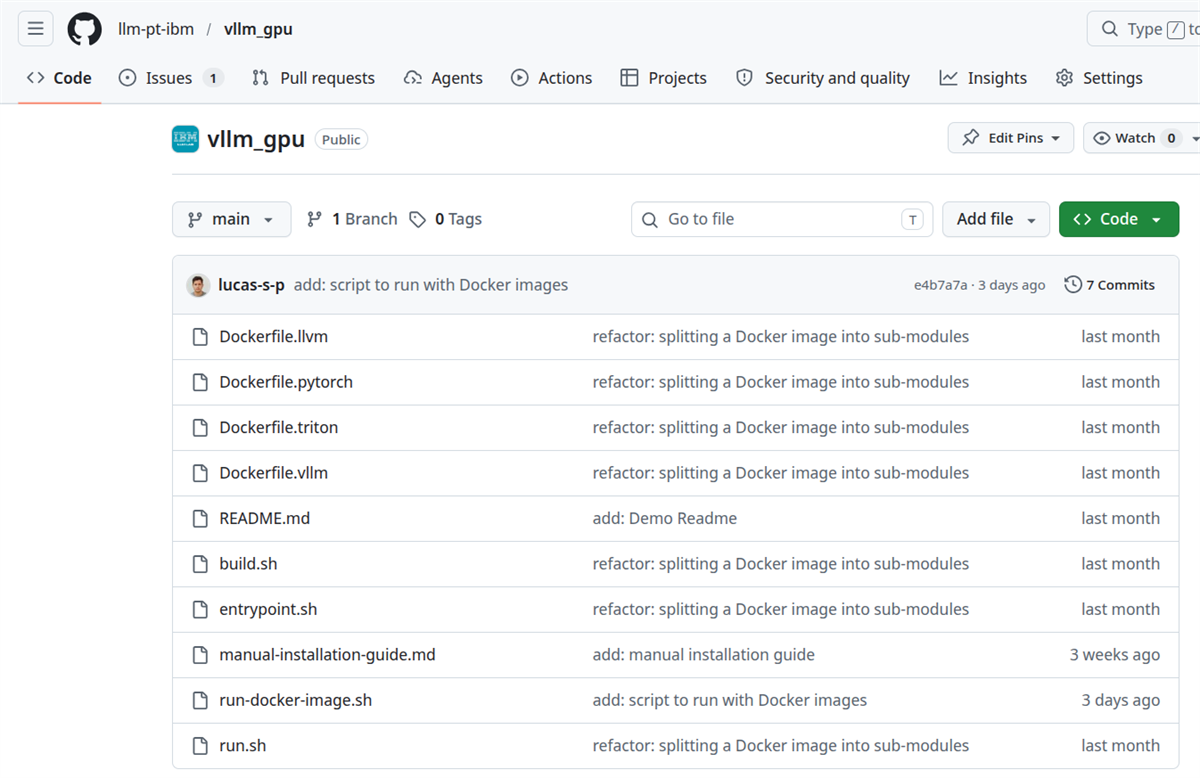Open the 'add: Demo Readme' commit message
The height and width of the screenshot is (778, 1200).
coord(665,519)
